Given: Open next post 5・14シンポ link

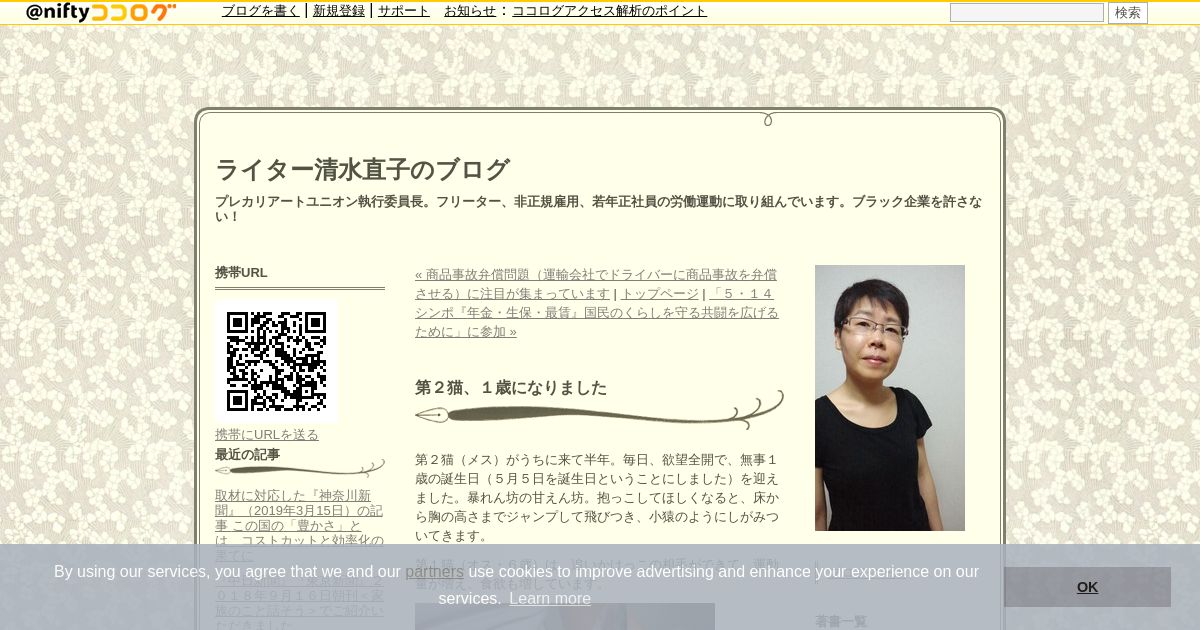Looking at the screenshot, I should (597, 312).
